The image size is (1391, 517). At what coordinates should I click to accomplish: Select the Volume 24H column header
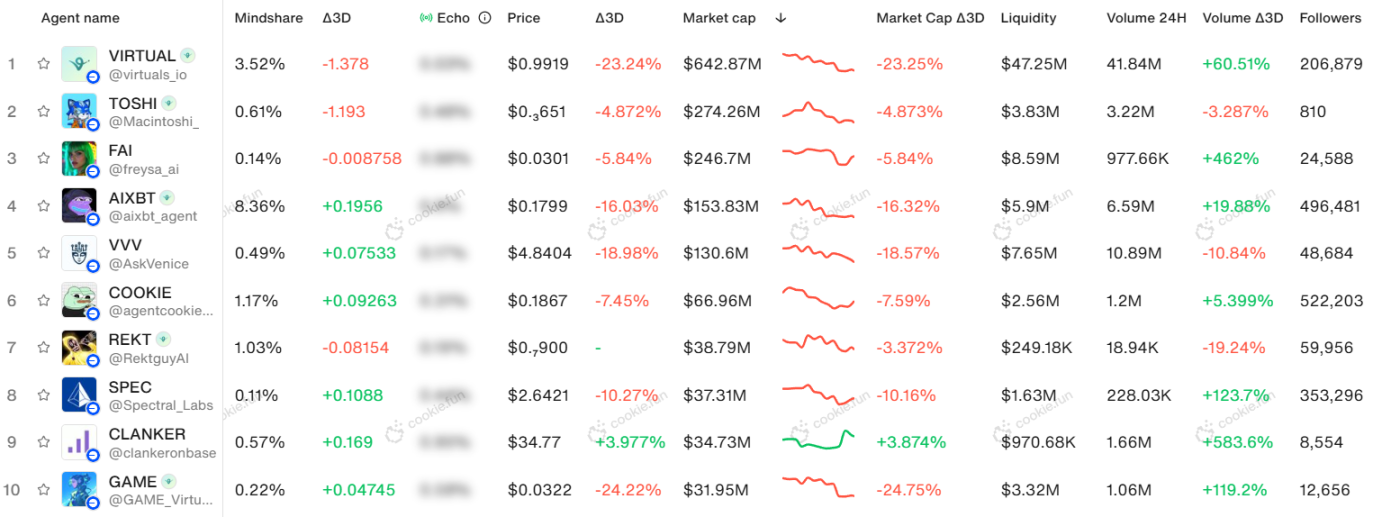pyautogui.click(x=1146, y=18)
